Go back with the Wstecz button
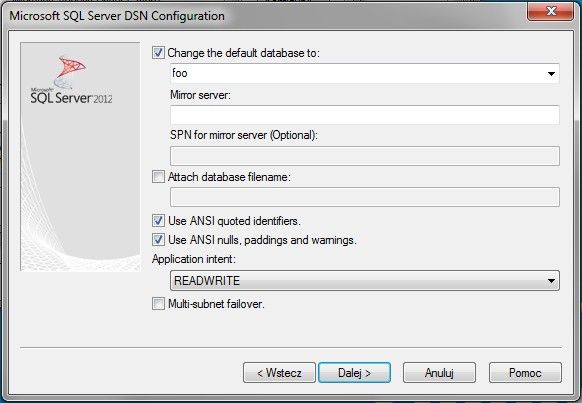582x403 pixels. click(x=279, y=373)
